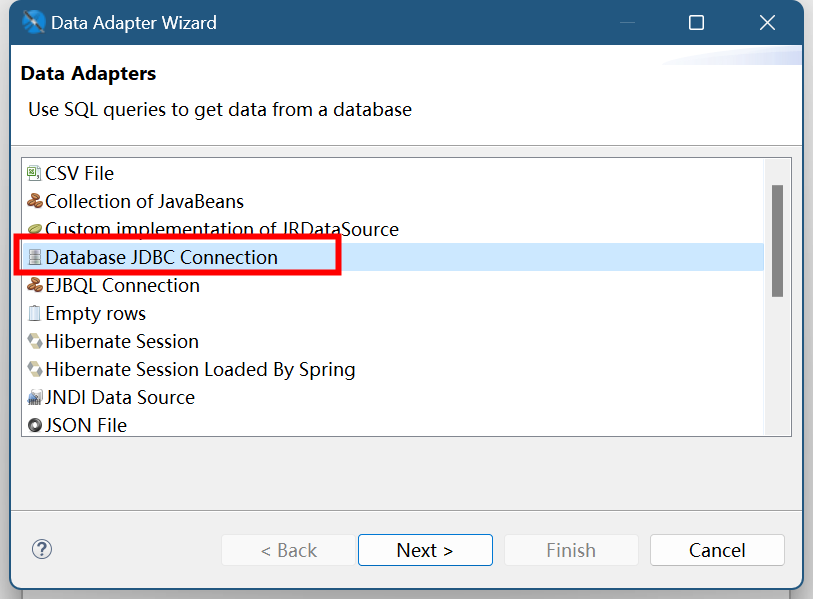Click the JSON File icon

[35, 425]
